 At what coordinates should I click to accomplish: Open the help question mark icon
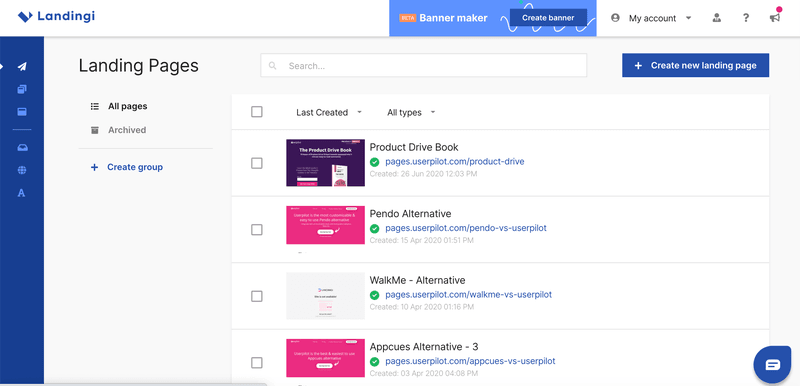coord(746,18)
